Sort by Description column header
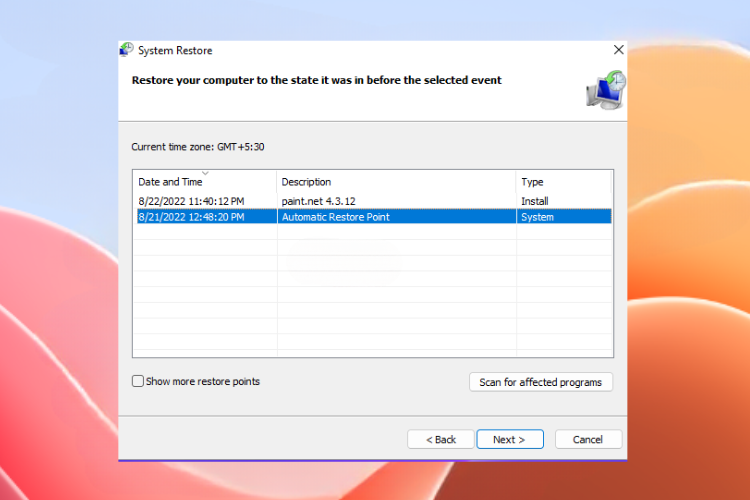 coord(396,182)
